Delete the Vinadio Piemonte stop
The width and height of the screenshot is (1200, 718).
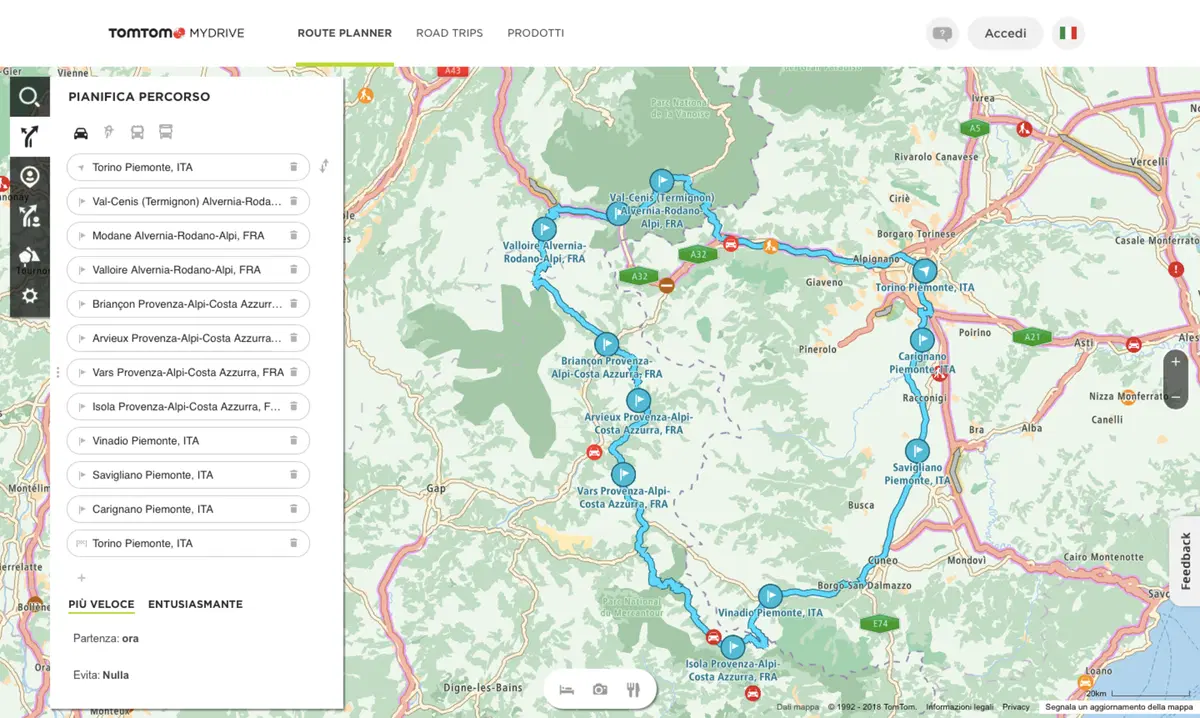tap(294, 441)
